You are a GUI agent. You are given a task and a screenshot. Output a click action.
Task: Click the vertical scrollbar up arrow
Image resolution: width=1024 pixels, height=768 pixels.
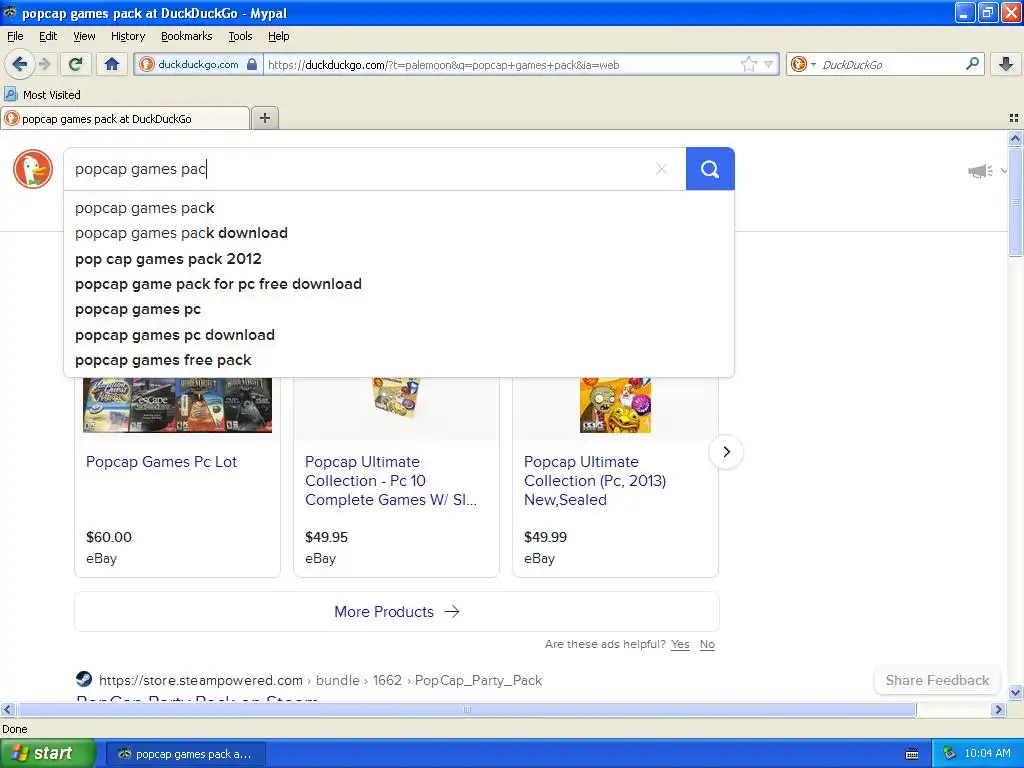pos(1015,138)
